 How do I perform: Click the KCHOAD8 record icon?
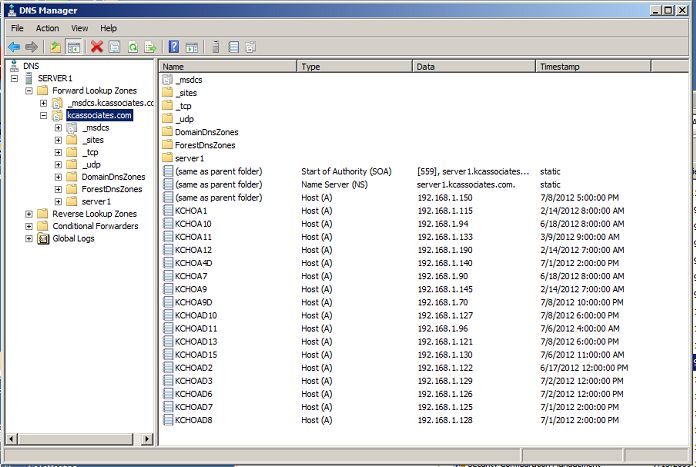pos(168,420)
